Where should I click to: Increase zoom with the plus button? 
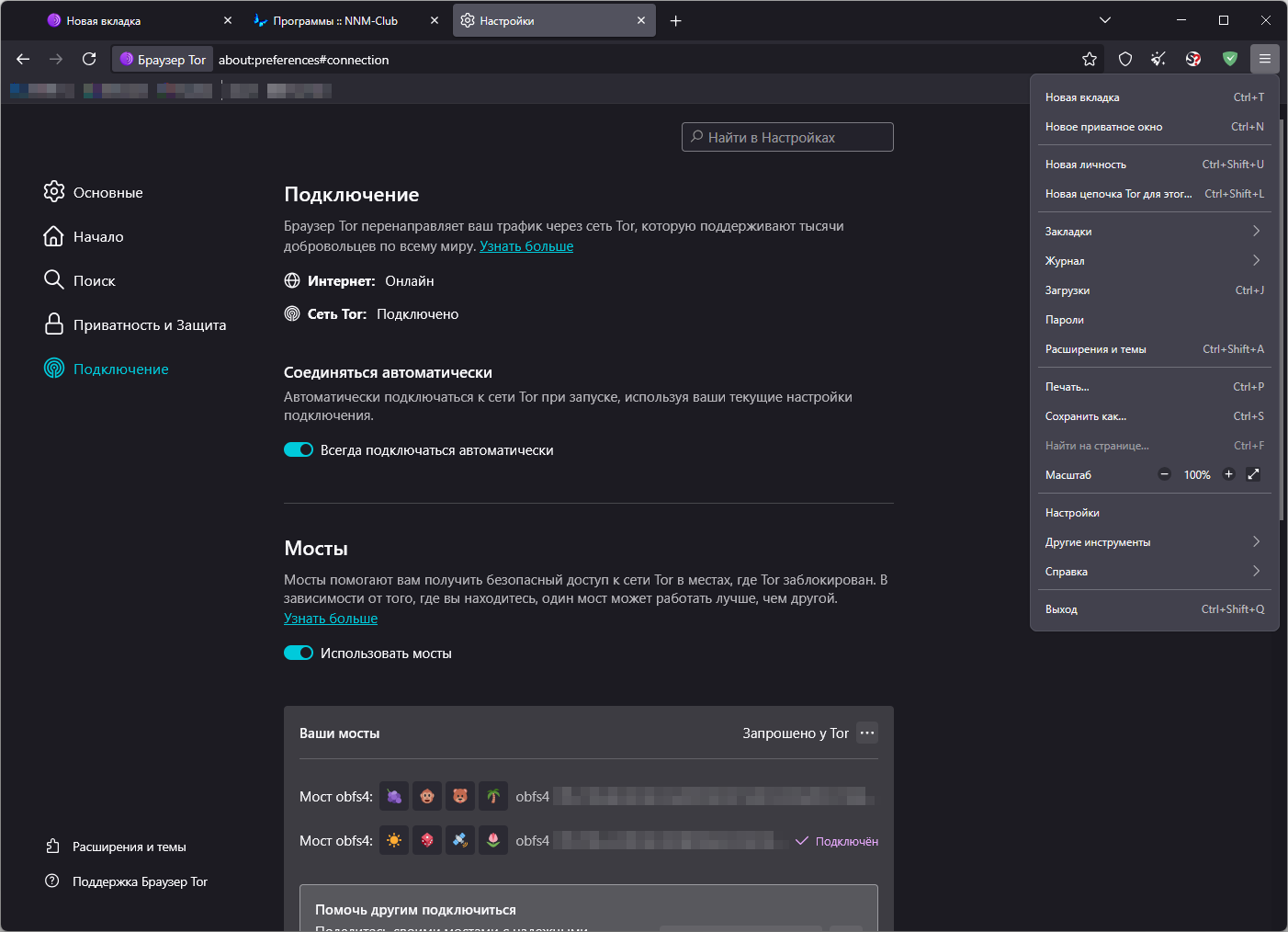[1228, 474]
